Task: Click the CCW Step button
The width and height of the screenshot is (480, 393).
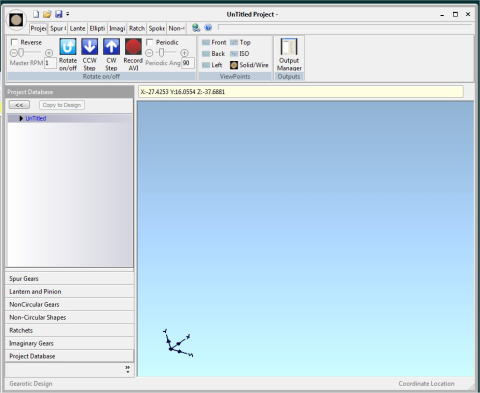Action: pos(89,54)
